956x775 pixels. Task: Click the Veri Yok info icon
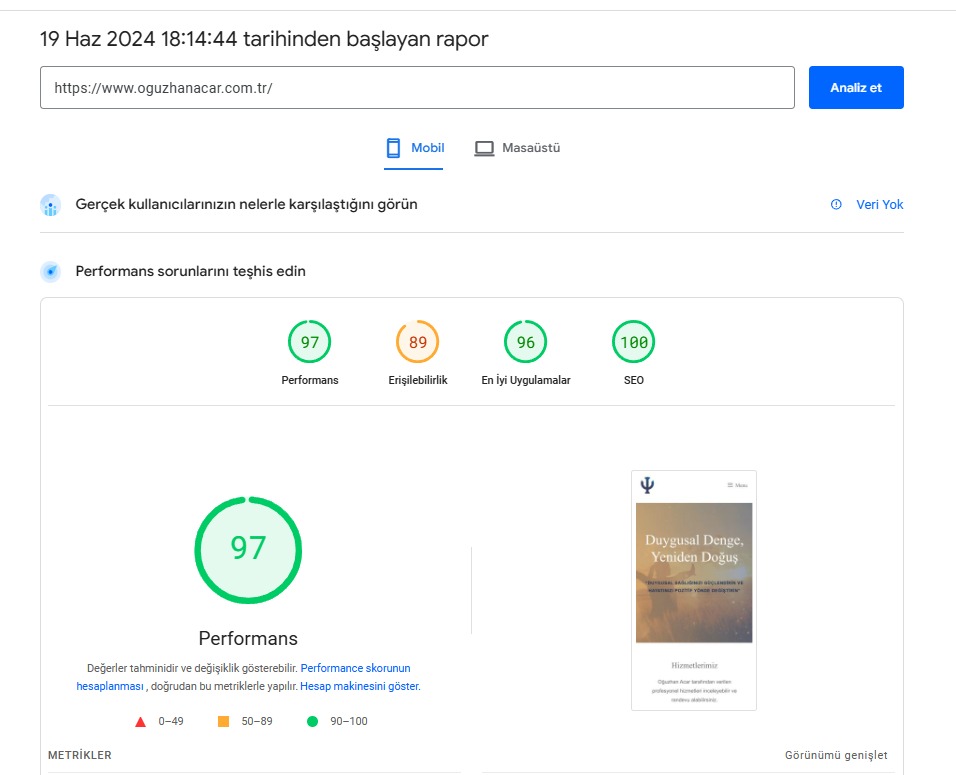[x=836, y=204]
